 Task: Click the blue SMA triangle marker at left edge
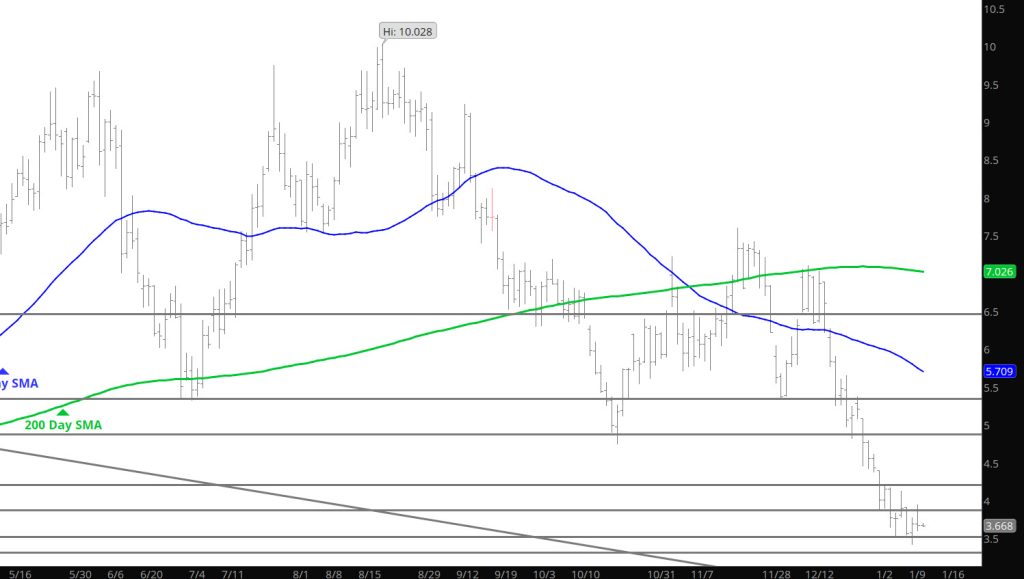3,371
